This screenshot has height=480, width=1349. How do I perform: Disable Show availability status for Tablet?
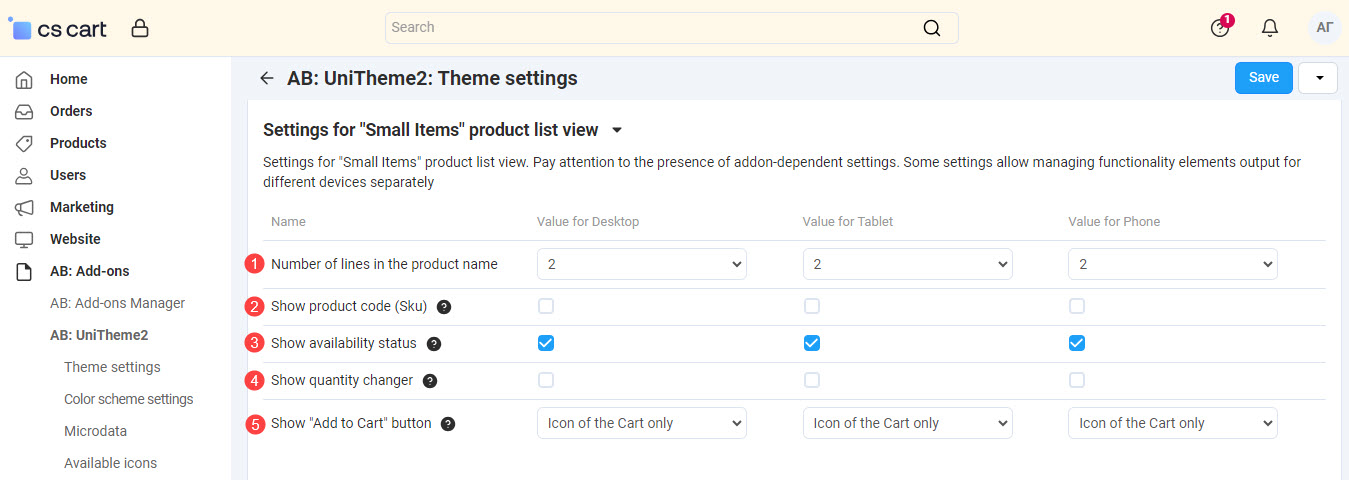click(812, 343)
